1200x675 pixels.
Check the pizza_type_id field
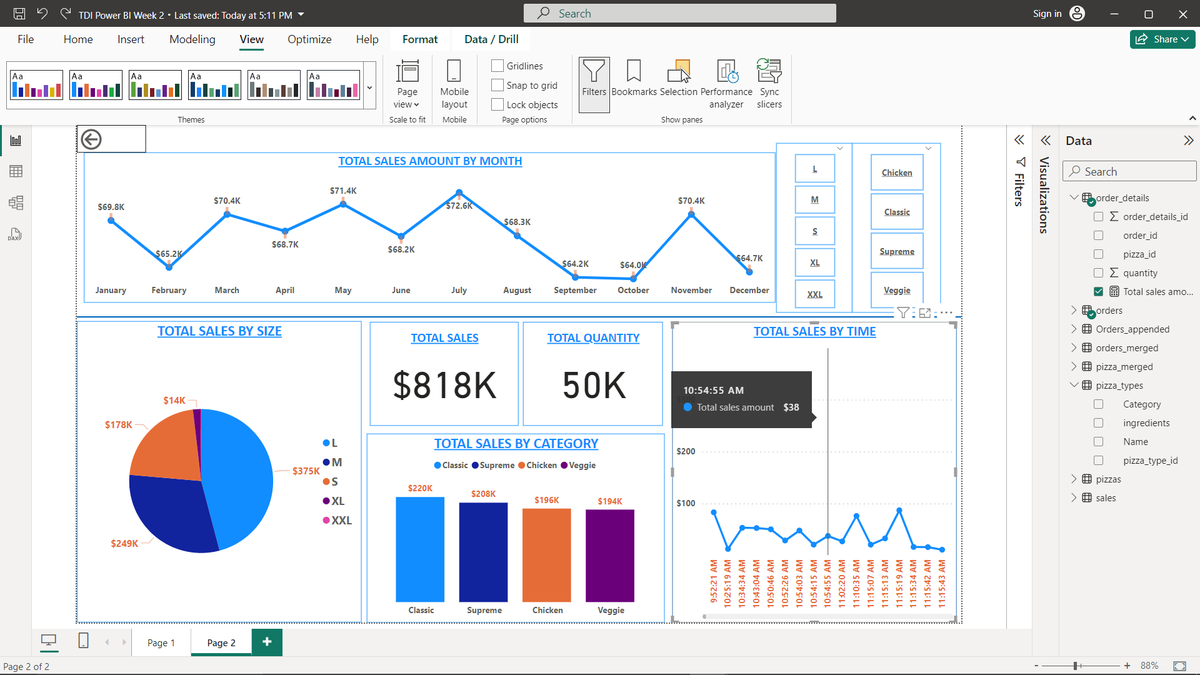coord(1098,460)
